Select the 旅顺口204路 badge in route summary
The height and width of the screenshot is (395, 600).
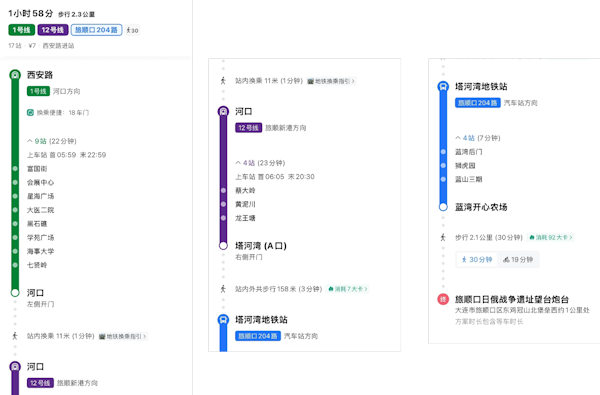point(96,30)
